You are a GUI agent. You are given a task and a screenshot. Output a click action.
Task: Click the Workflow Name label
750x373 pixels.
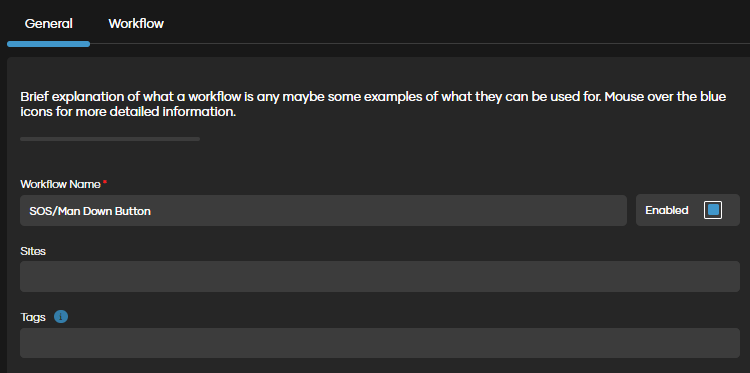(60, 184)
